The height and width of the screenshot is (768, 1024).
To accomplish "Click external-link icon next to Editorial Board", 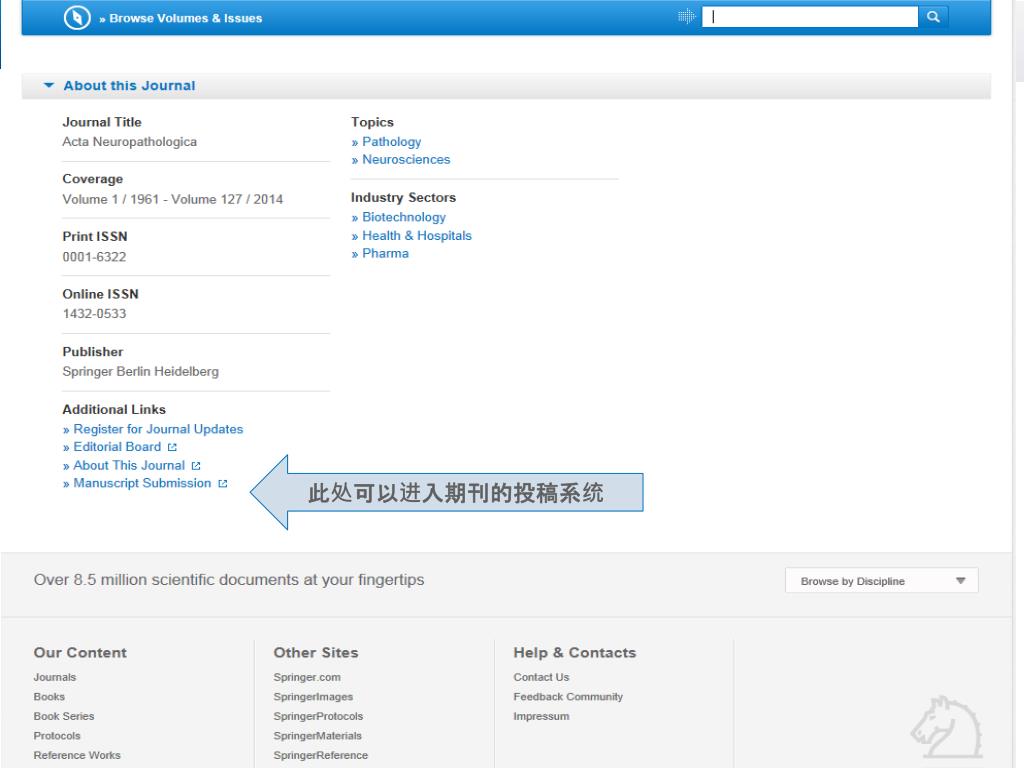I will [172, 447].
